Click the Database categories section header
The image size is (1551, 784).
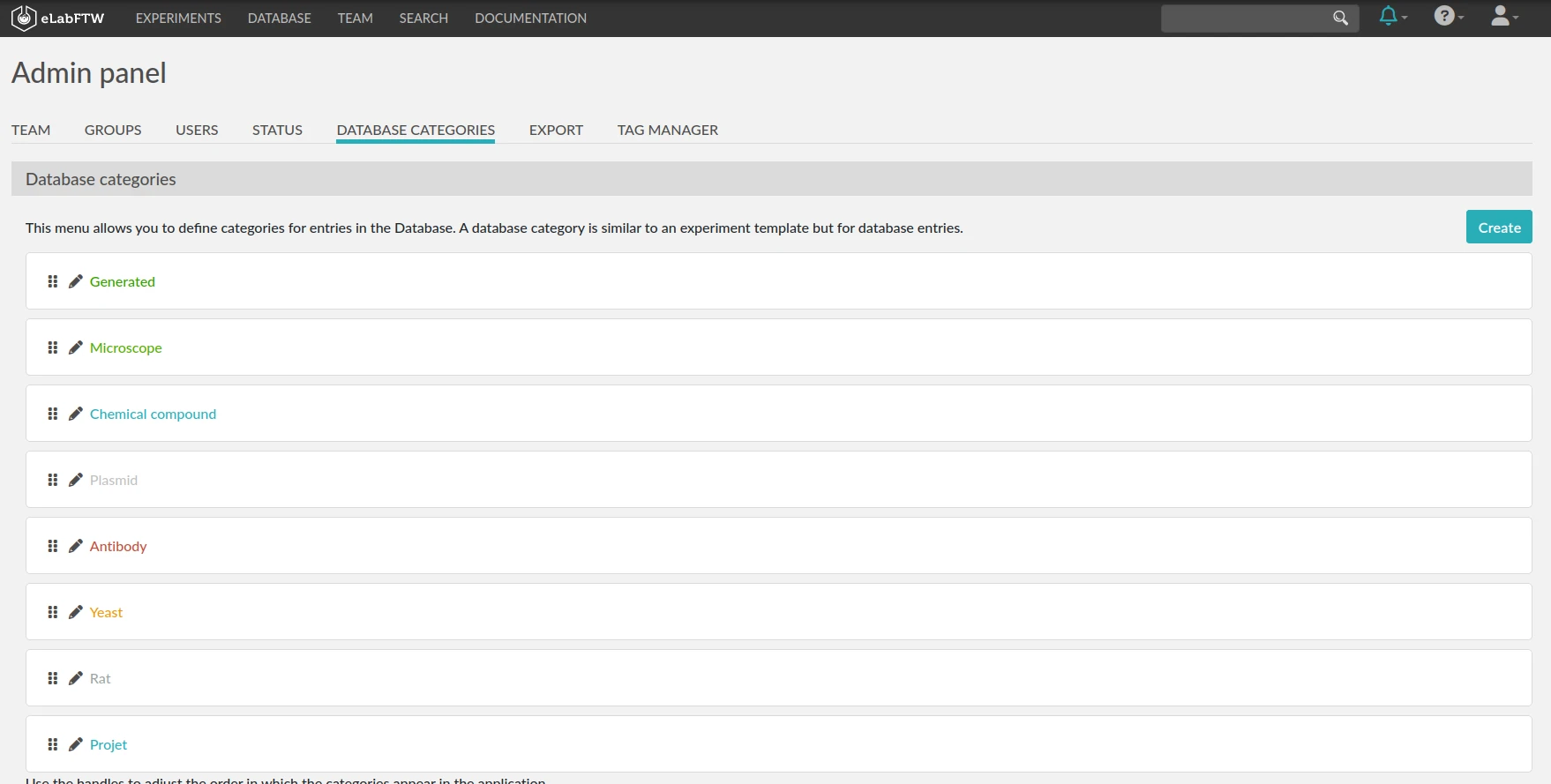pyautogui.click(x=772, y=179)
